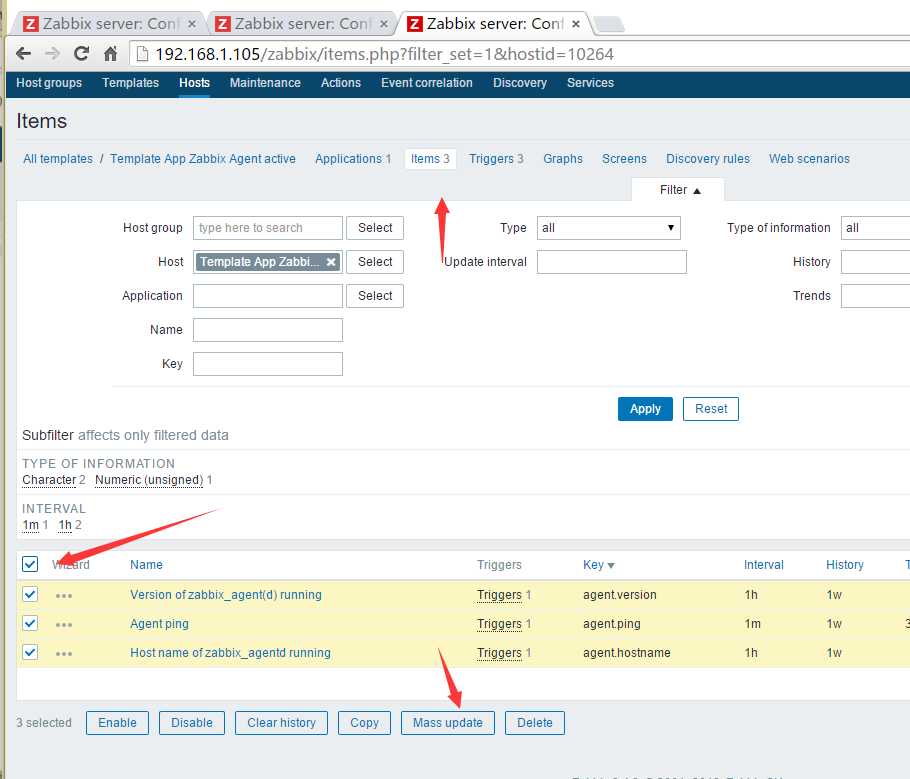Enable the selected items
Image resolution: width=910 pixels, height=779 pixels.
pos(117,723)
